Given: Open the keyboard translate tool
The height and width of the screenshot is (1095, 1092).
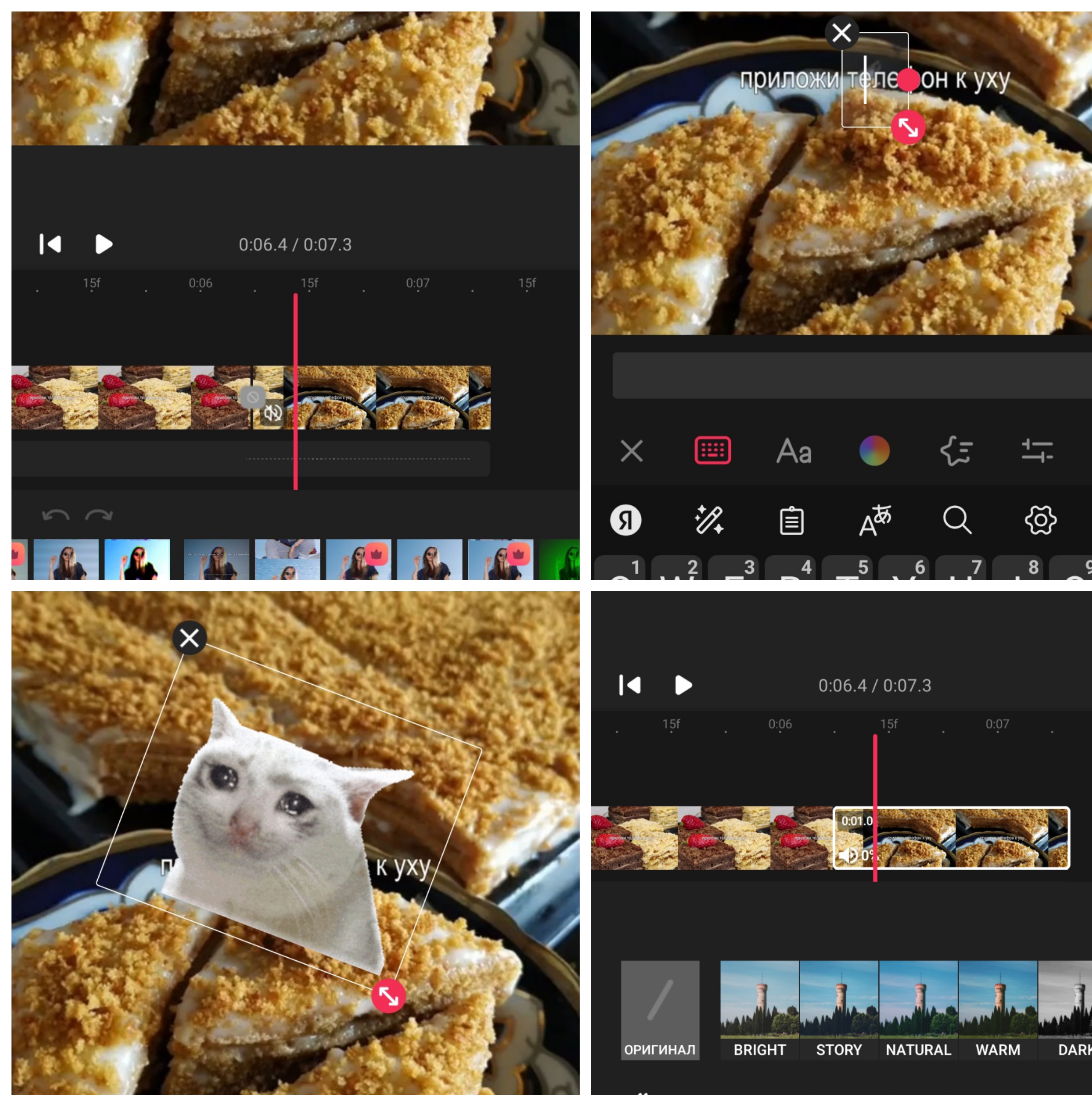Looking at the screenshot, I should coord(874,520).
